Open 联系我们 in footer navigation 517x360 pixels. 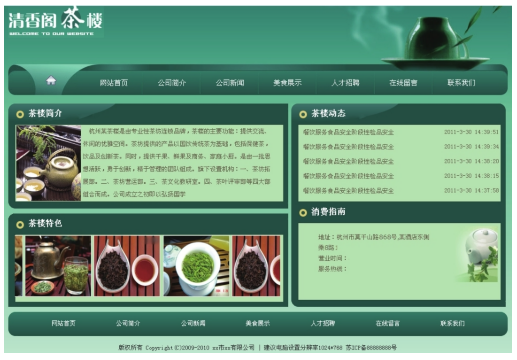pyautogui.click(x=452, y=323)
